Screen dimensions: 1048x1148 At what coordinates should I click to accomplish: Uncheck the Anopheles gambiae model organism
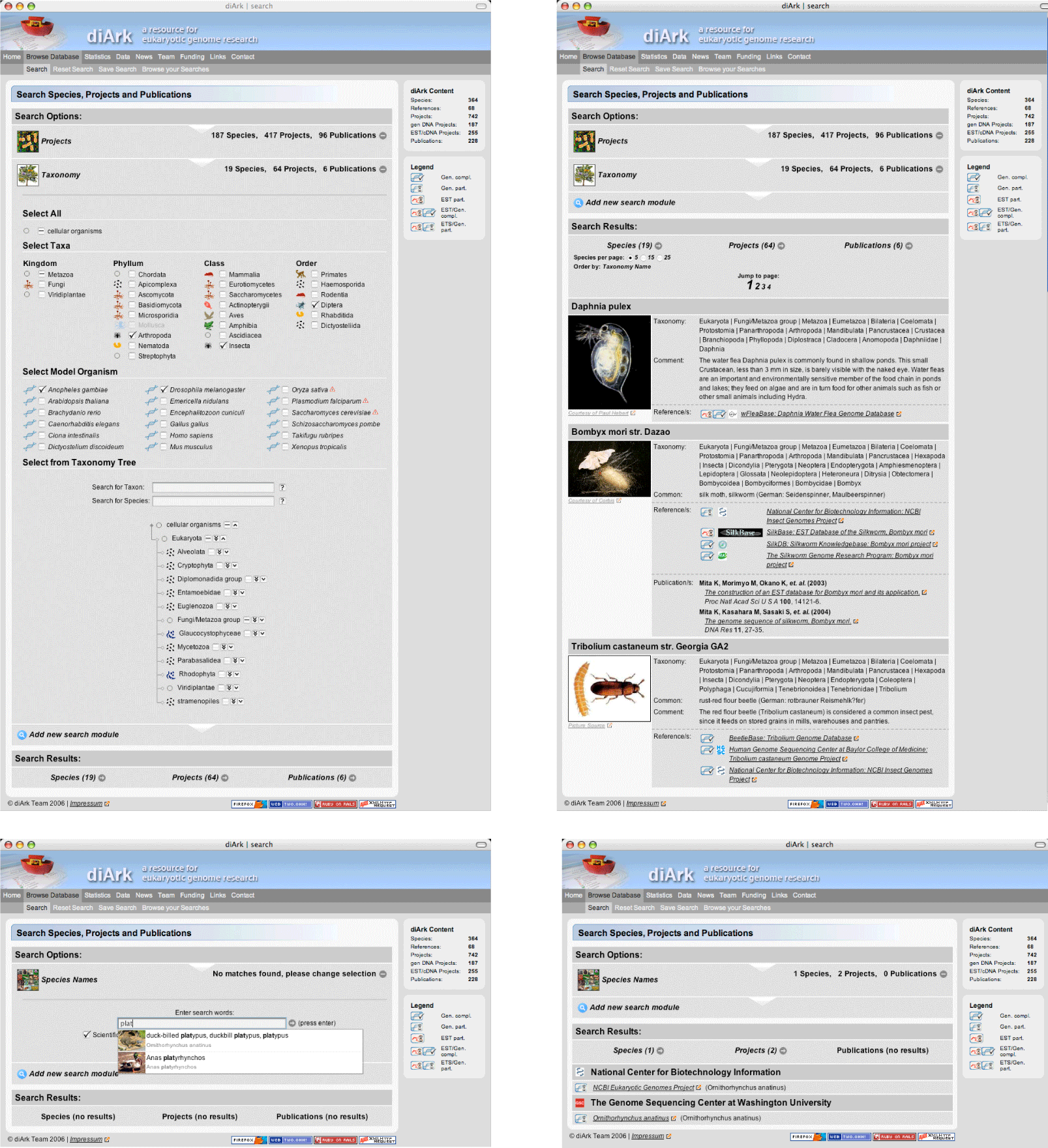click(42, 390)
